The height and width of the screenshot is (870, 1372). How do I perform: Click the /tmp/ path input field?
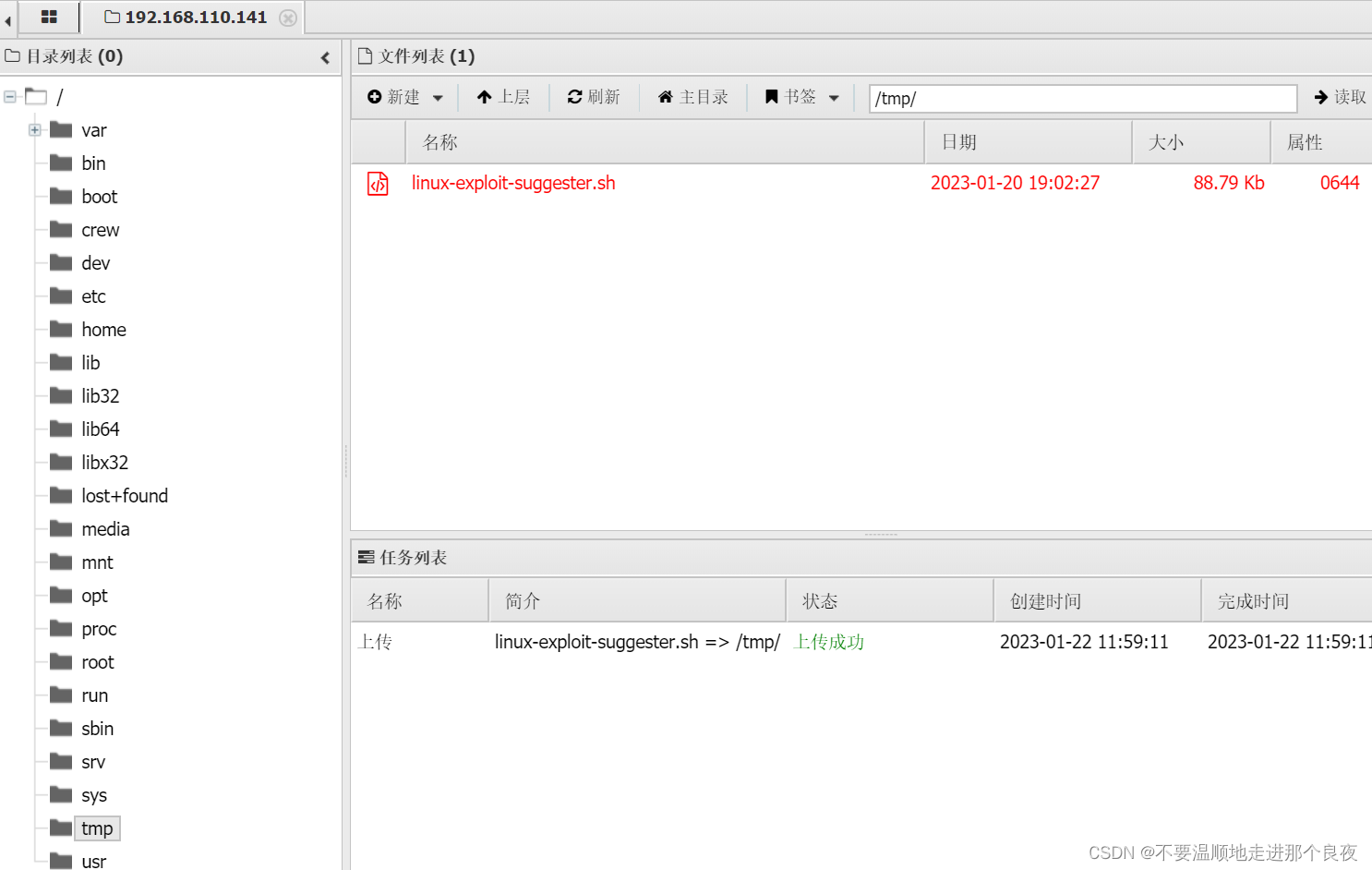pyautogui.click(x=1083, y=98)
